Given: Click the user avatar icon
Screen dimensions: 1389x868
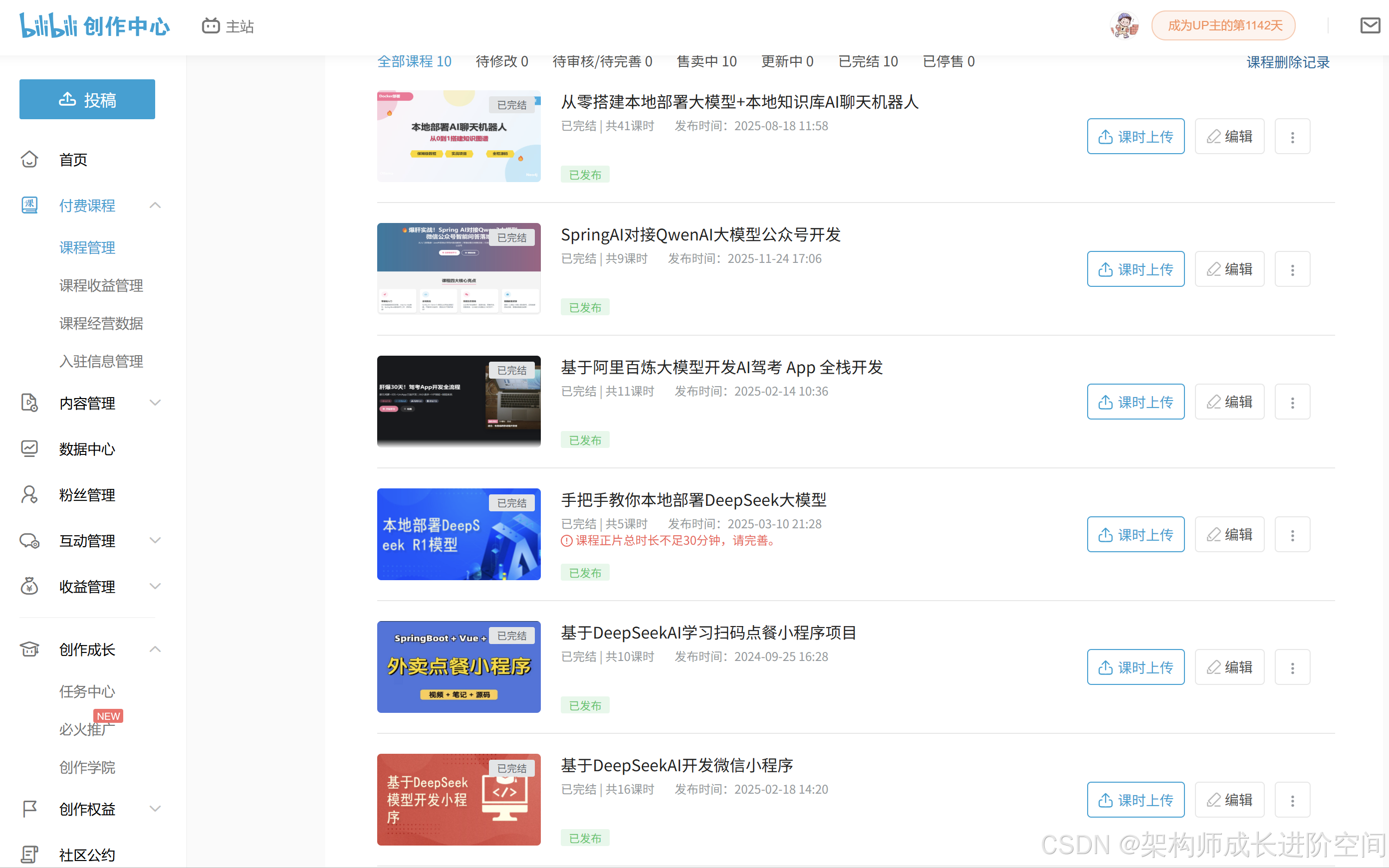Looking at the screenshot, I should coord(1124,26).
